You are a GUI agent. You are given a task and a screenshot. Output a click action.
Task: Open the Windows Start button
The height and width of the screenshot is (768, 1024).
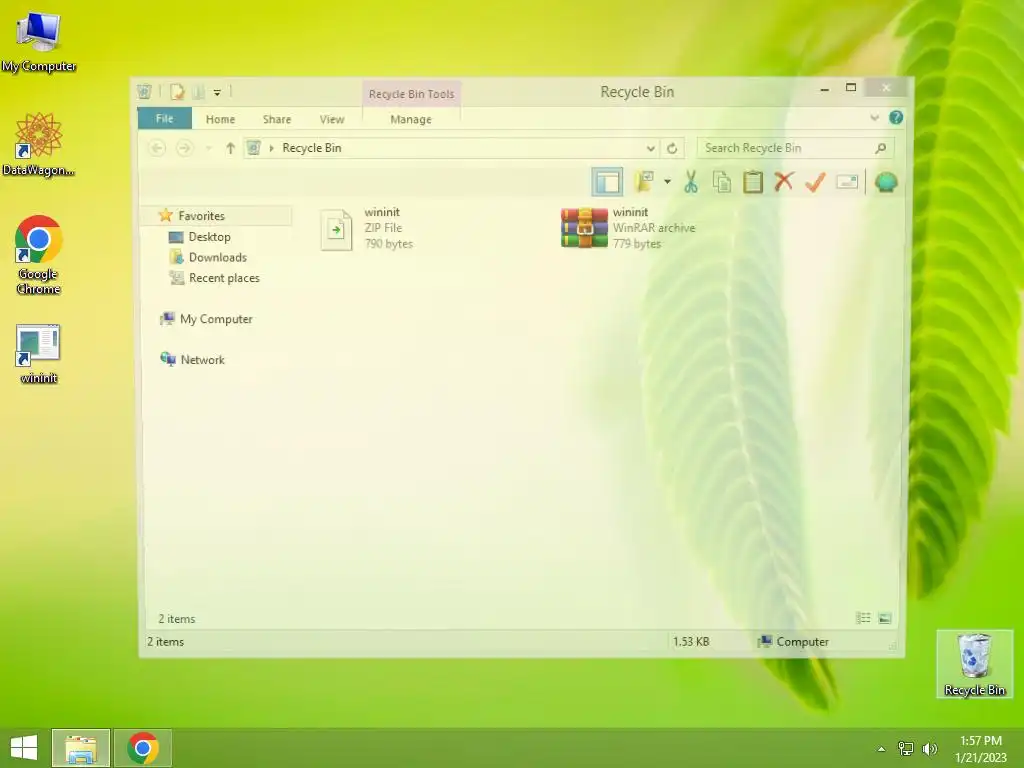pyautogui.click(x=24, y=748)
